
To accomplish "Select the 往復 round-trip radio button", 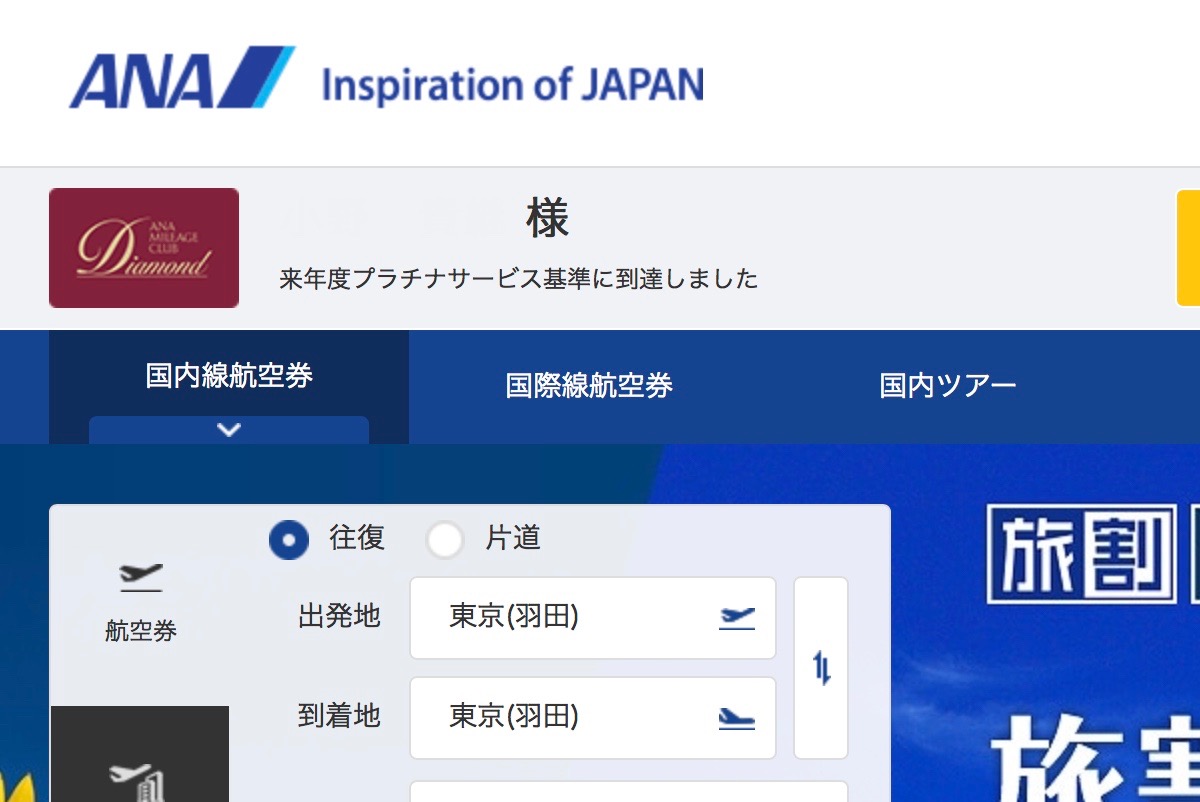I will [x=289, y=540].
